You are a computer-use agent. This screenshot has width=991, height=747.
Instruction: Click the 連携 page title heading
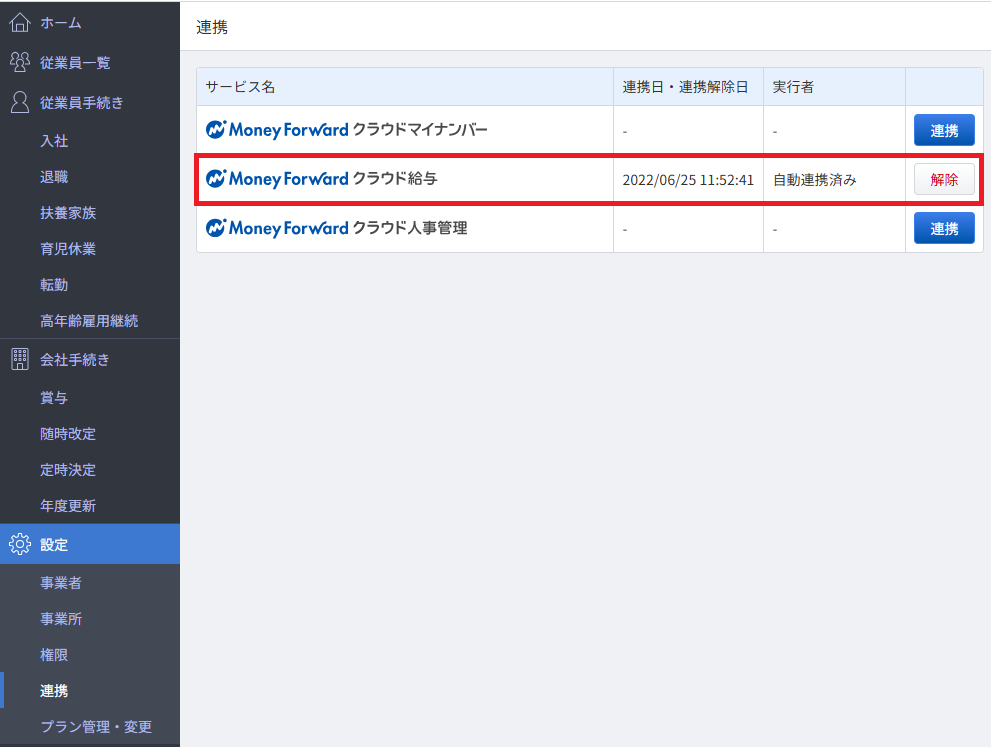click(x=212, y=27)
